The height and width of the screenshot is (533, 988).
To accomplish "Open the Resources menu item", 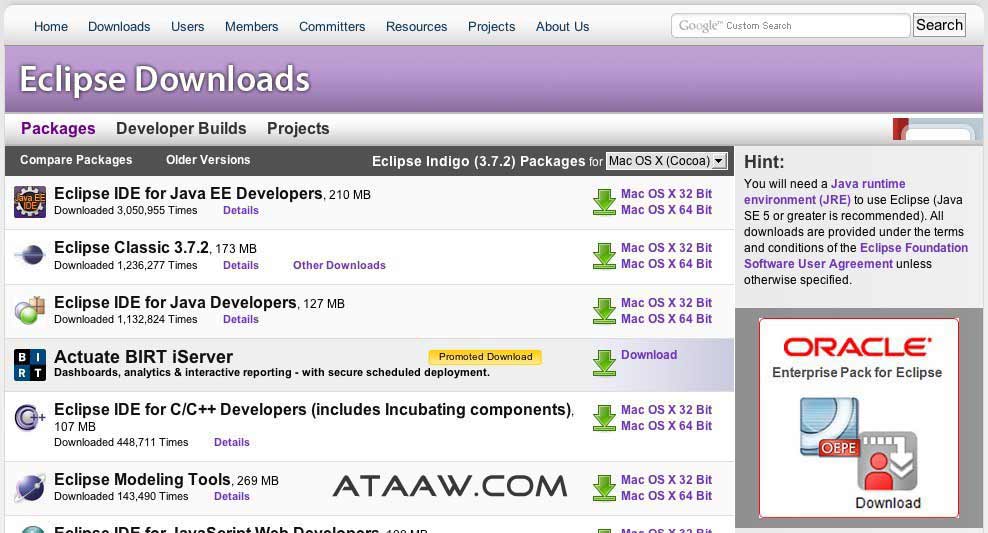I will click(416, 26).
